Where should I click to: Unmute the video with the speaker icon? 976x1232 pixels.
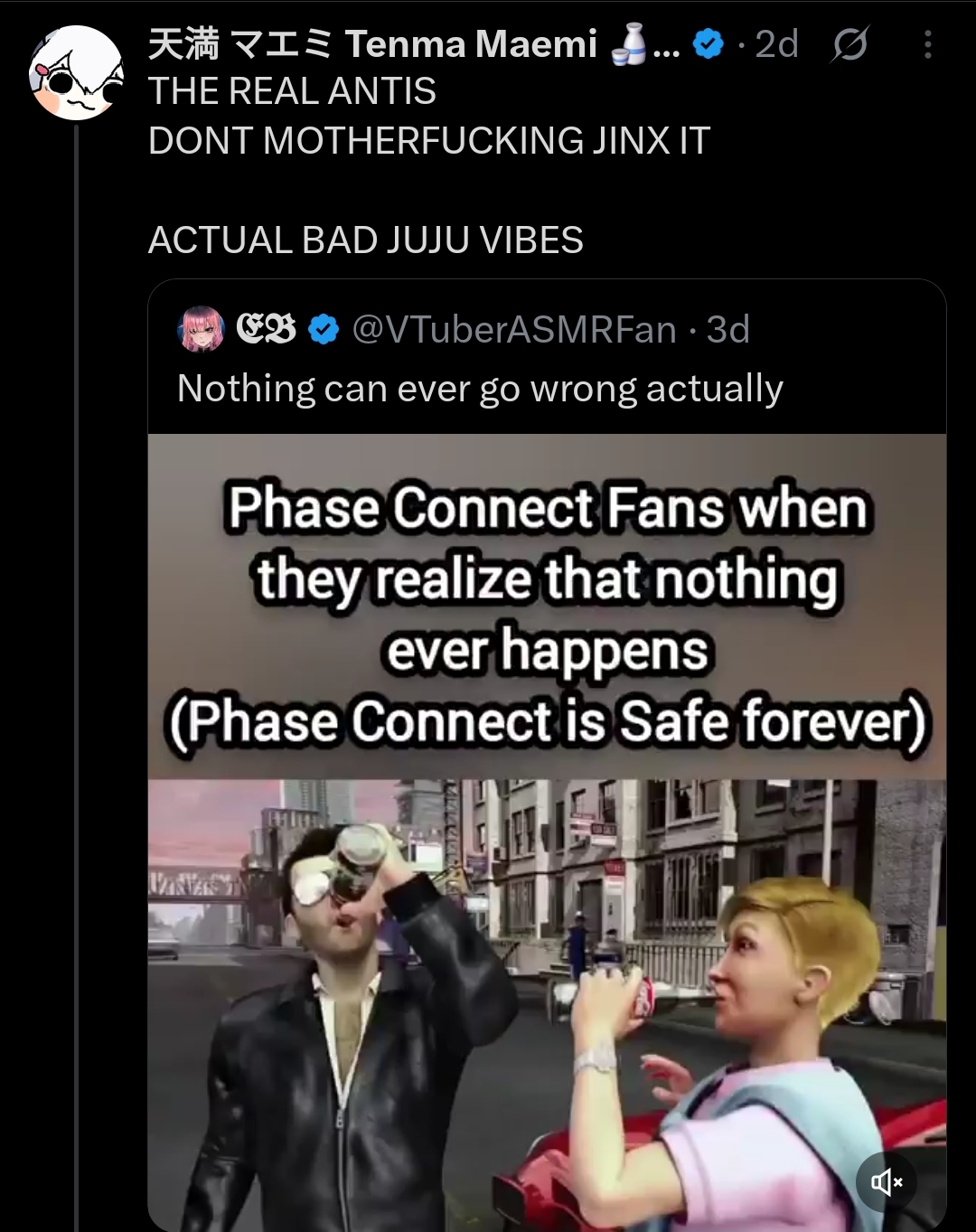click(x=886, y=1181)
